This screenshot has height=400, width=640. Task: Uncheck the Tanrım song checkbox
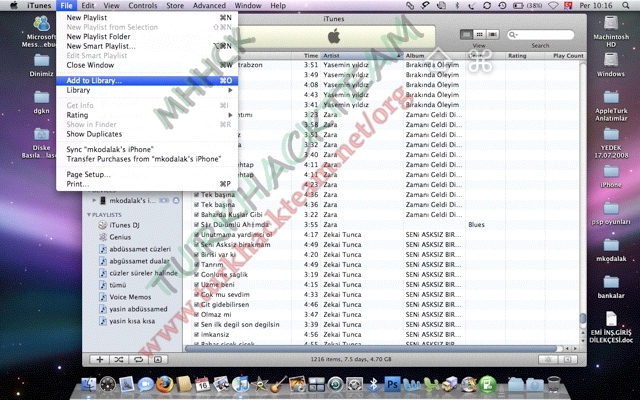coord(196,264)
